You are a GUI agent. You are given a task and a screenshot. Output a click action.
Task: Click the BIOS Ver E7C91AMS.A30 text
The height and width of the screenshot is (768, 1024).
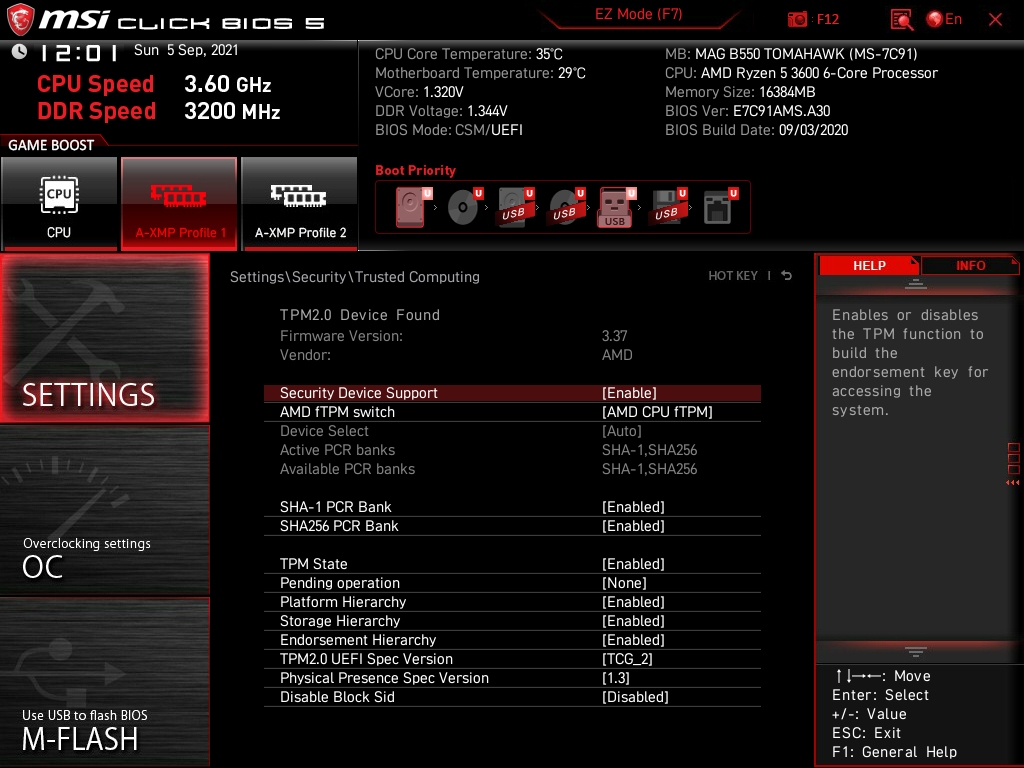click(x=748, y=111)
